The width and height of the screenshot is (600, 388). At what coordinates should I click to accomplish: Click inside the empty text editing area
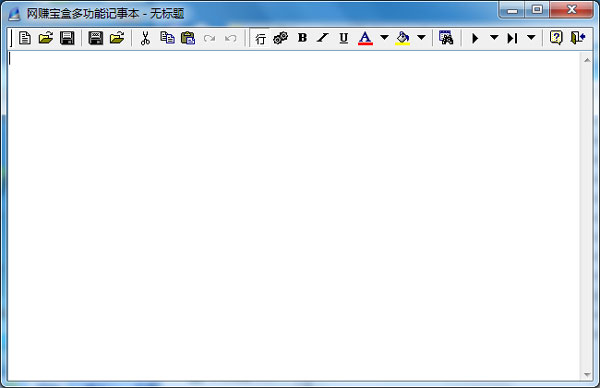[x=294, y=216]
